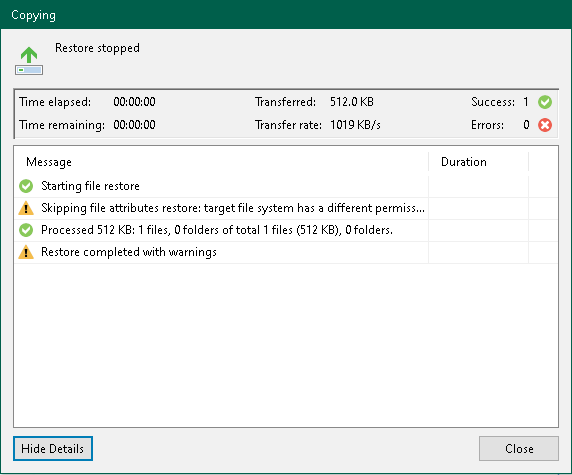Click the red Errors cross icon
This screenshot has height=475, width=572.
(x=545, y=125)
